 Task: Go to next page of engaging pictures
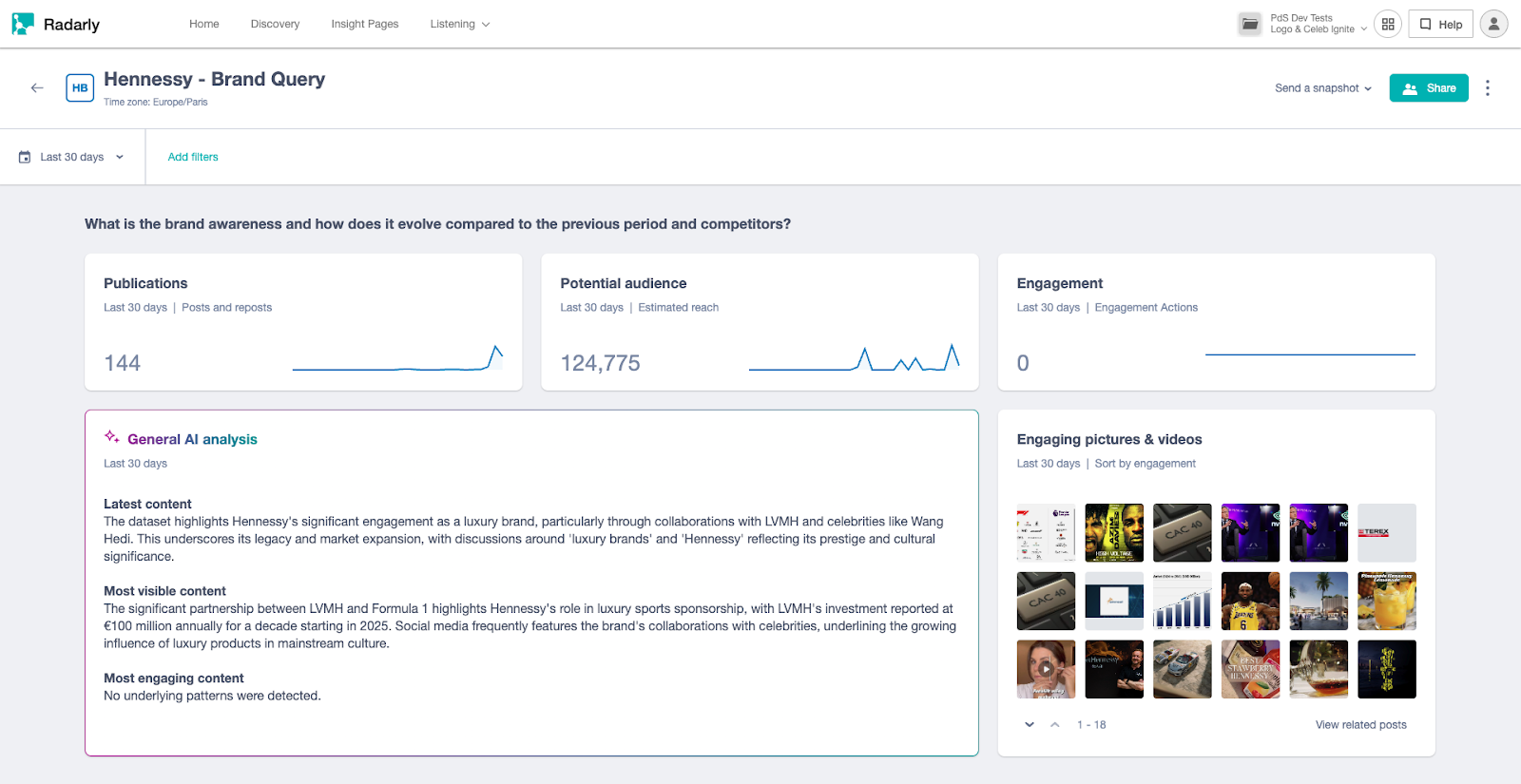1030,724
